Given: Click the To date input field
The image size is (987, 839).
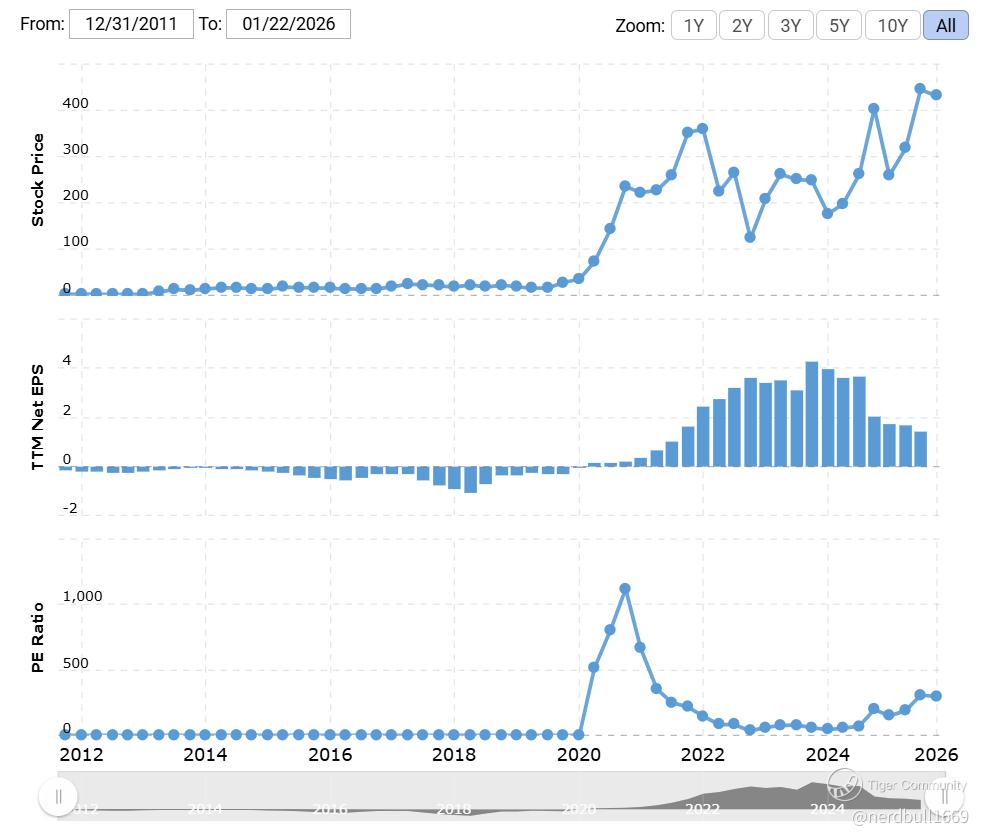Looking at the screenshot, I should click(x=288, y=24).
